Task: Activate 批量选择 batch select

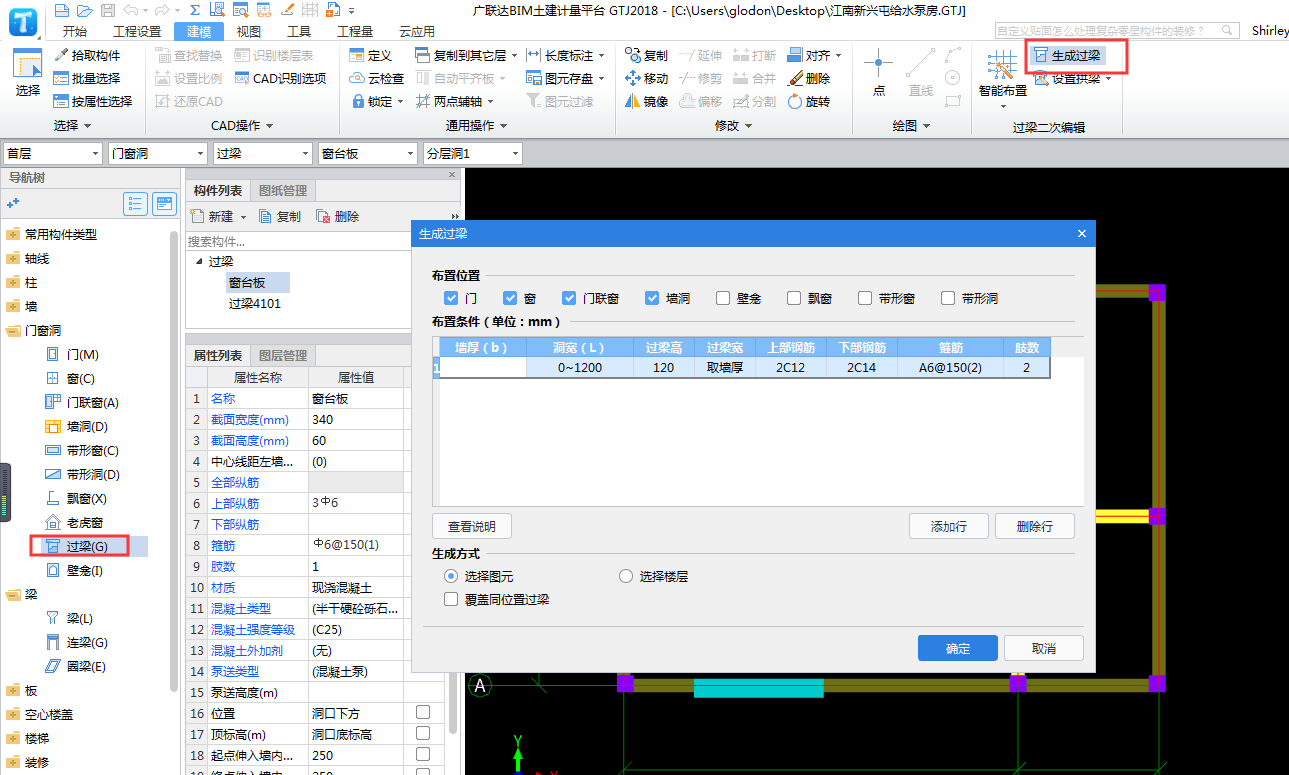Action: [88, 78]
